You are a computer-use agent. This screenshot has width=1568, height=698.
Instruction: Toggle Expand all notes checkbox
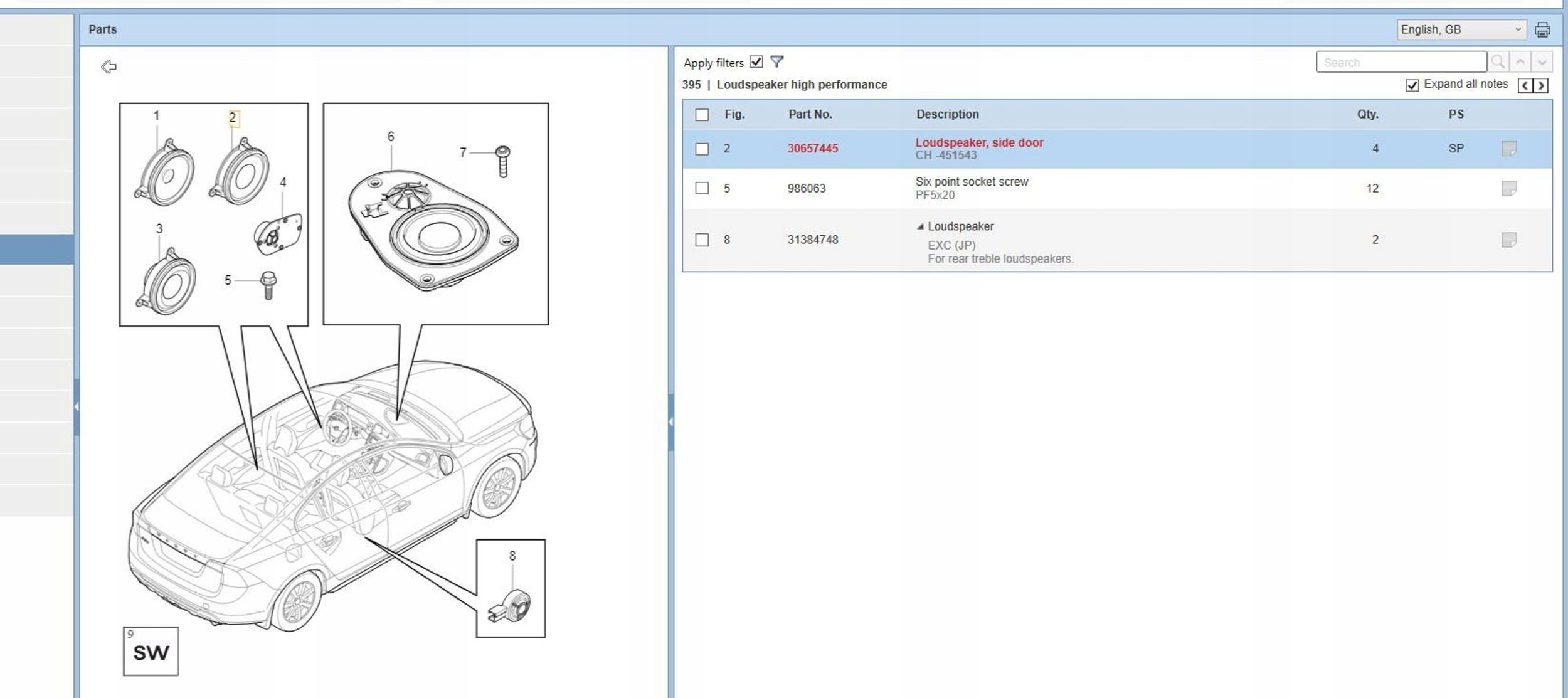(1412, 85)
